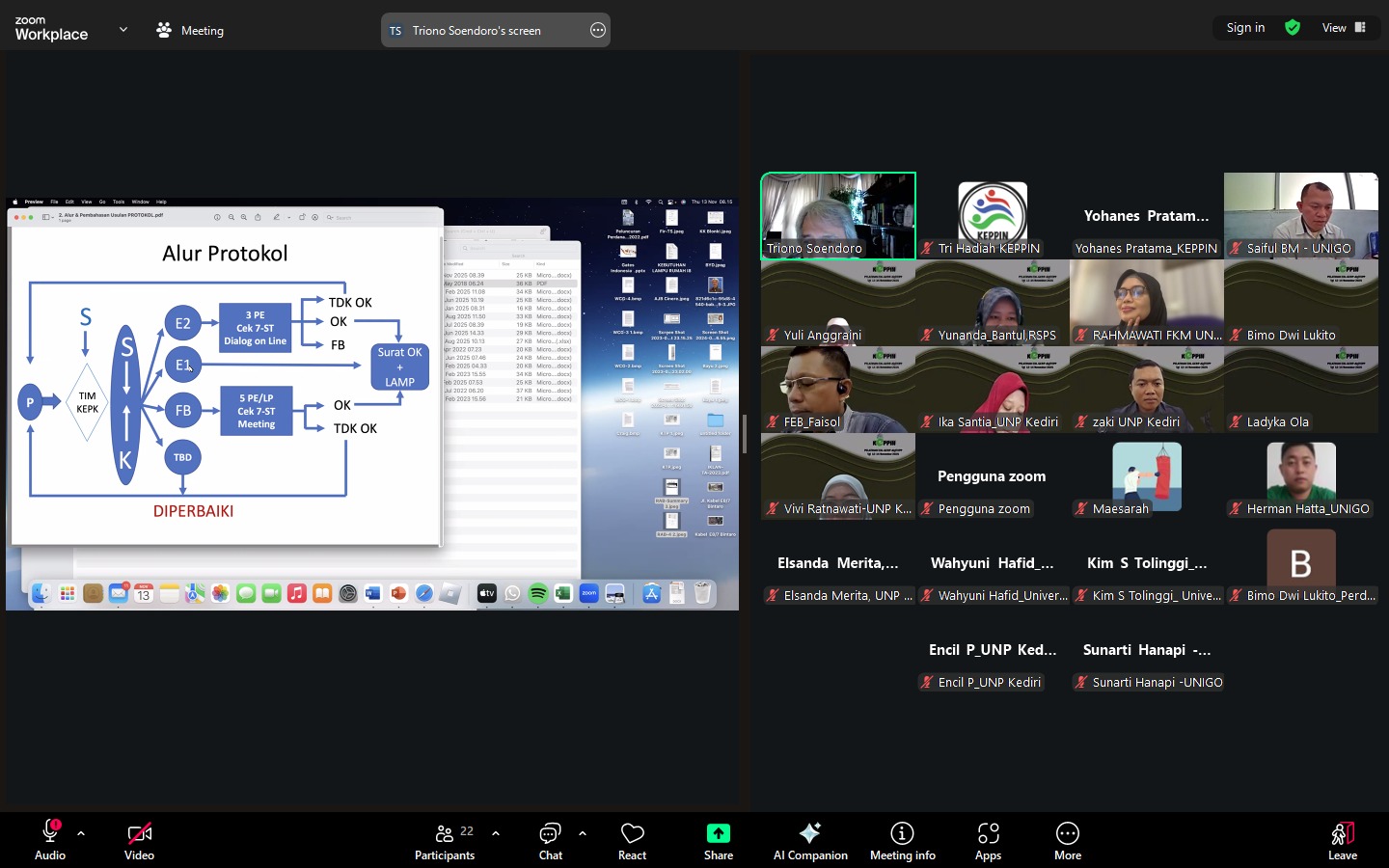Click the Sign in button
Viewport: 1389px width, 868px height.
[1245, 28]
